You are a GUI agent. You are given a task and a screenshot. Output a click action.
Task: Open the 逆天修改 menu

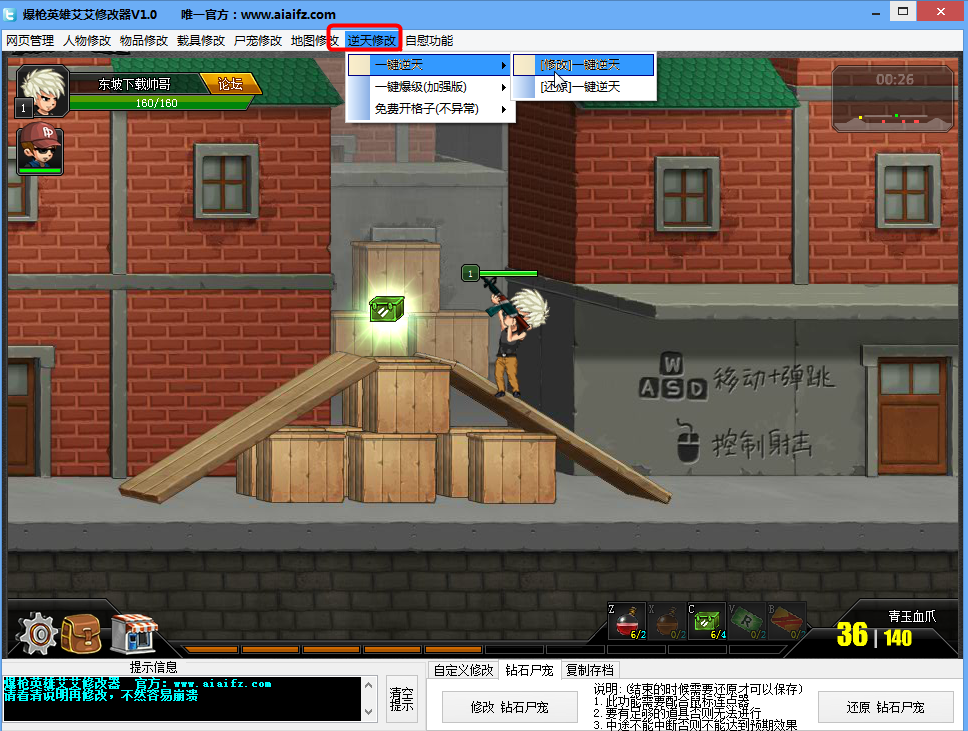(371, 41)
